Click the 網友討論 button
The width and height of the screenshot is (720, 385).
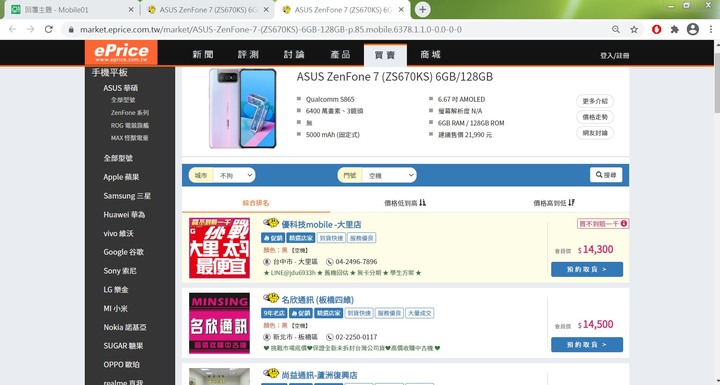595,133
